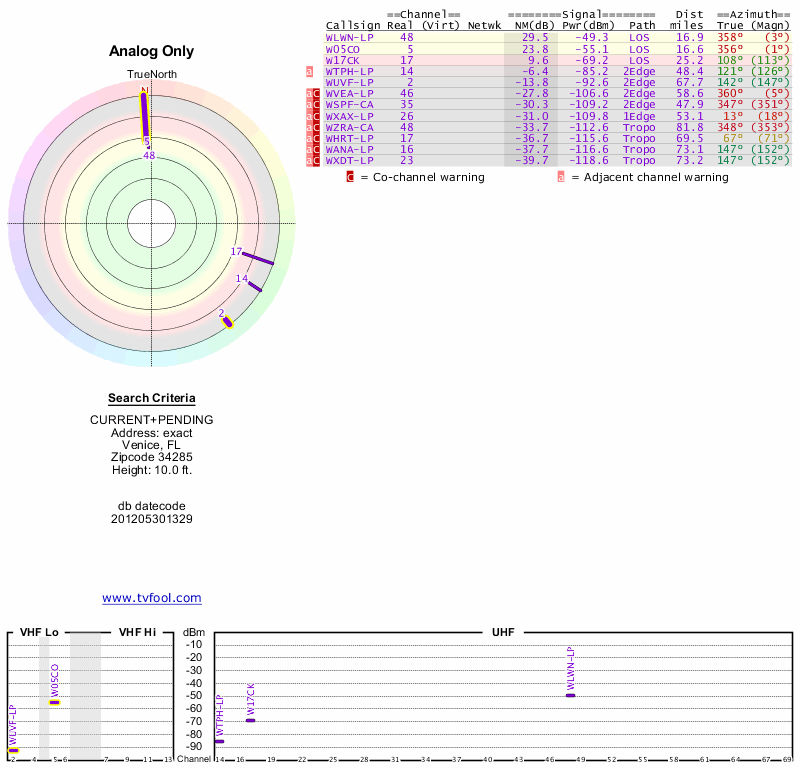Viewport: 800px width, 768px height.
Task: Click the channel 48 bar pointing north
Action: pyautogui.click(x=145, y=115)
